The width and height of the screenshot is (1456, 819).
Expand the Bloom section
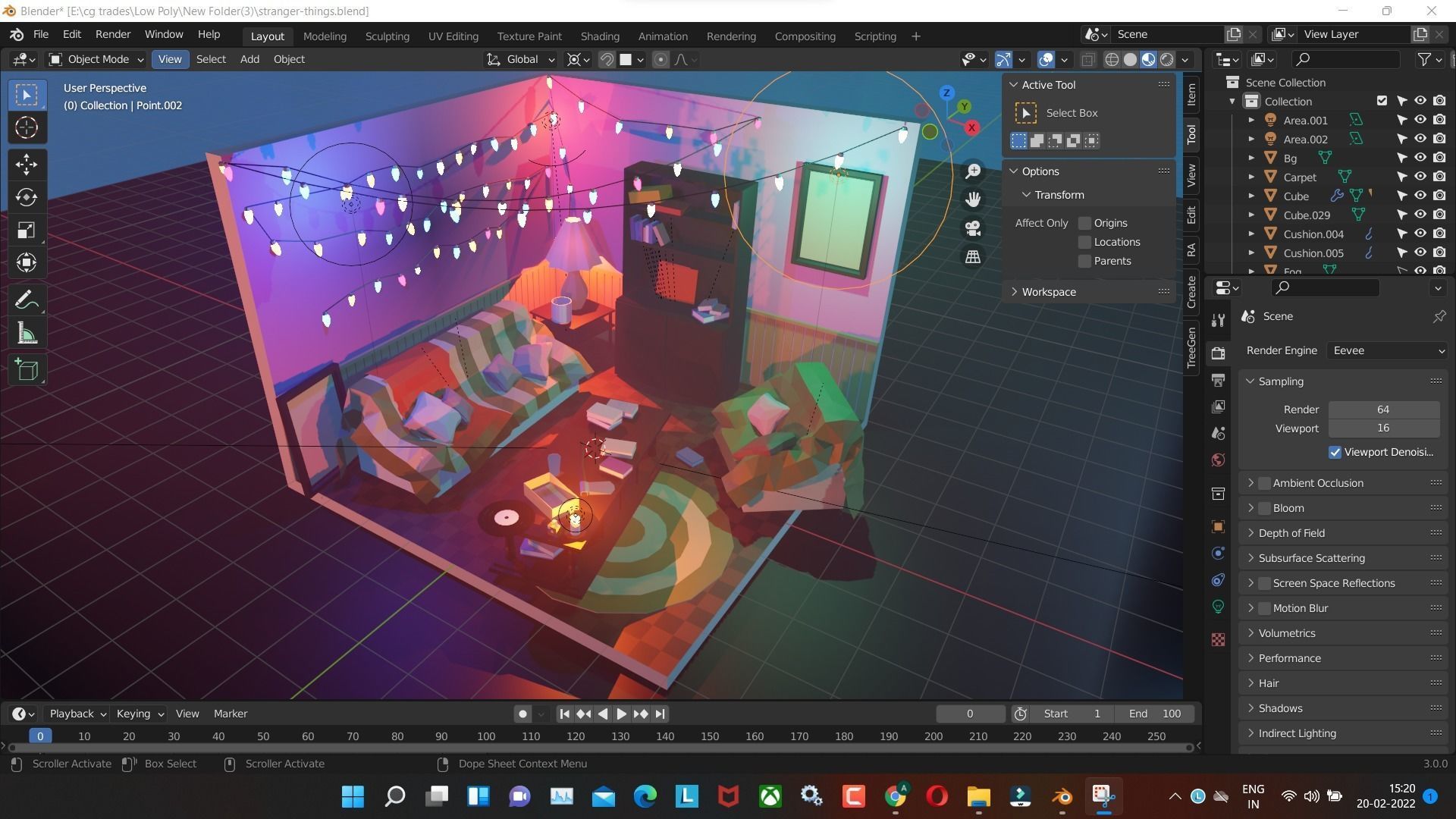1250,507
